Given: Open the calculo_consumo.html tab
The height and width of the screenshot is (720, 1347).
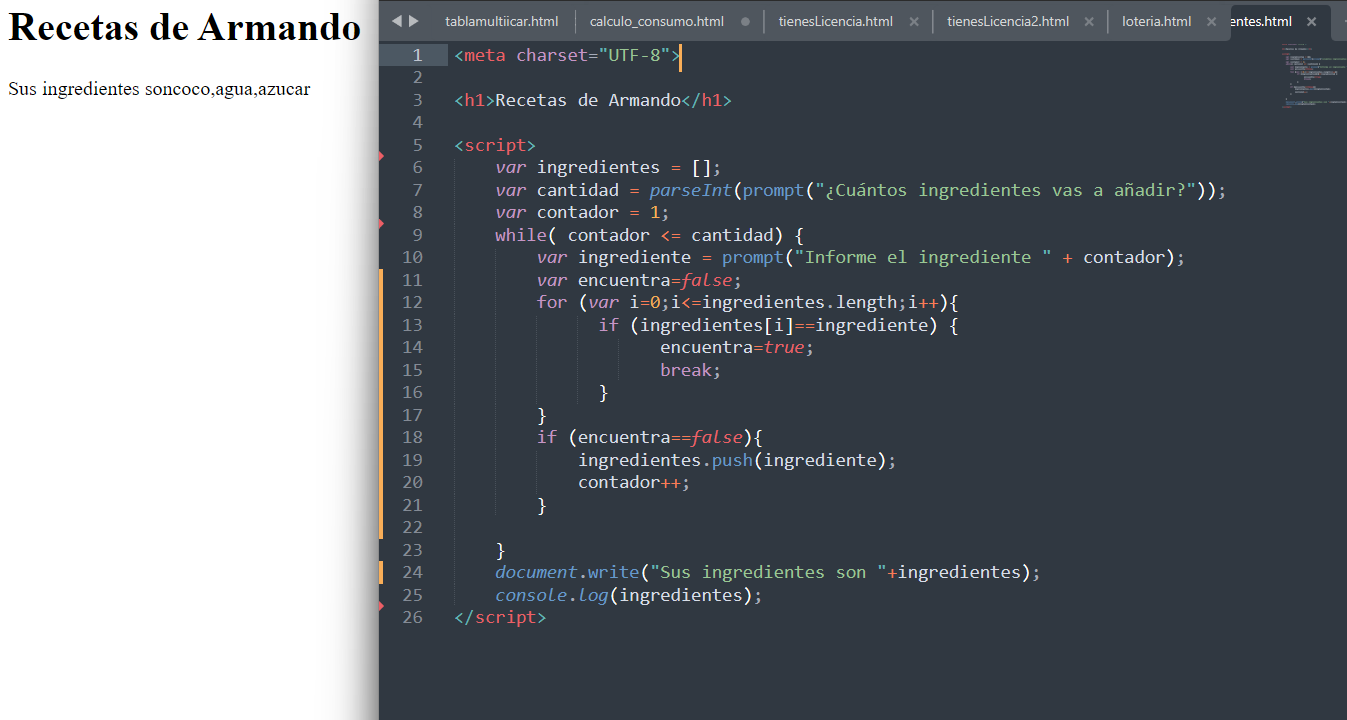Looking at the screenshot, I should point(657,21).
